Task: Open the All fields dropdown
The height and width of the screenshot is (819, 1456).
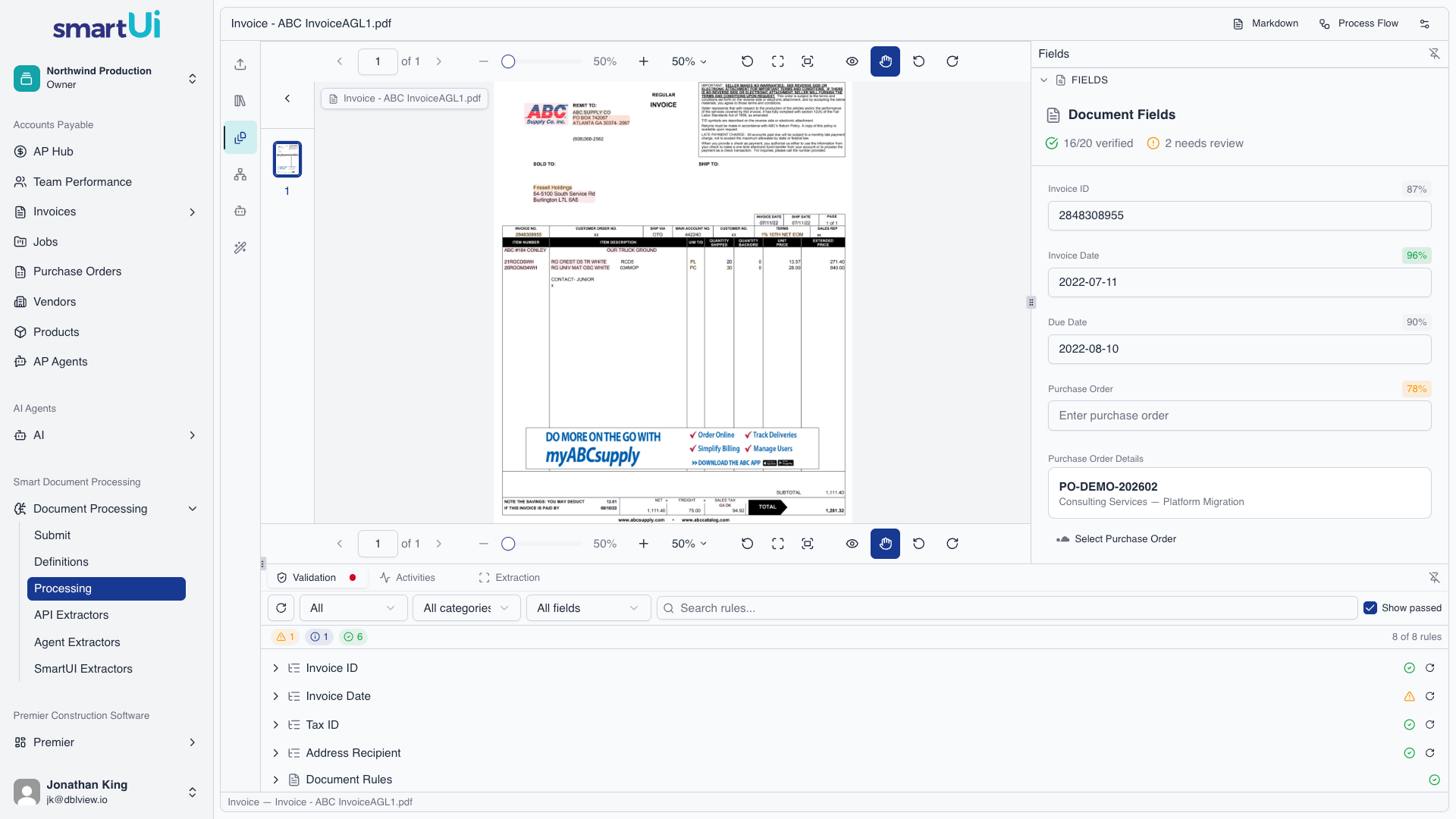Action: tap(588, 608)
